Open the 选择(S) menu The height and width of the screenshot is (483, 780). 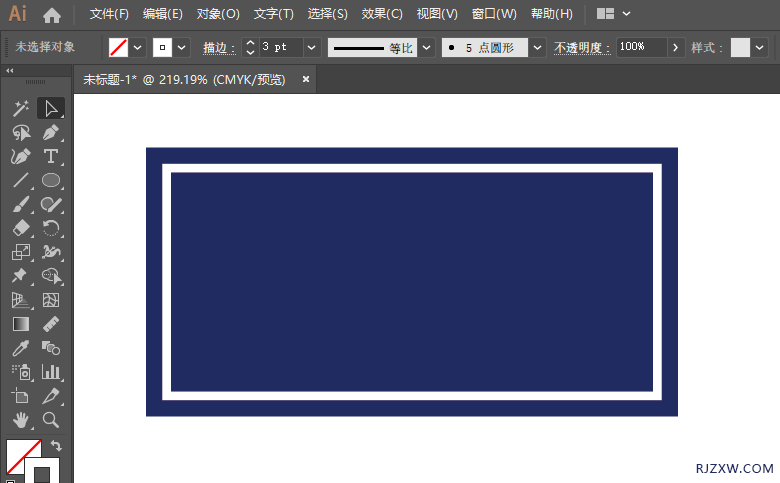(327, 14)
